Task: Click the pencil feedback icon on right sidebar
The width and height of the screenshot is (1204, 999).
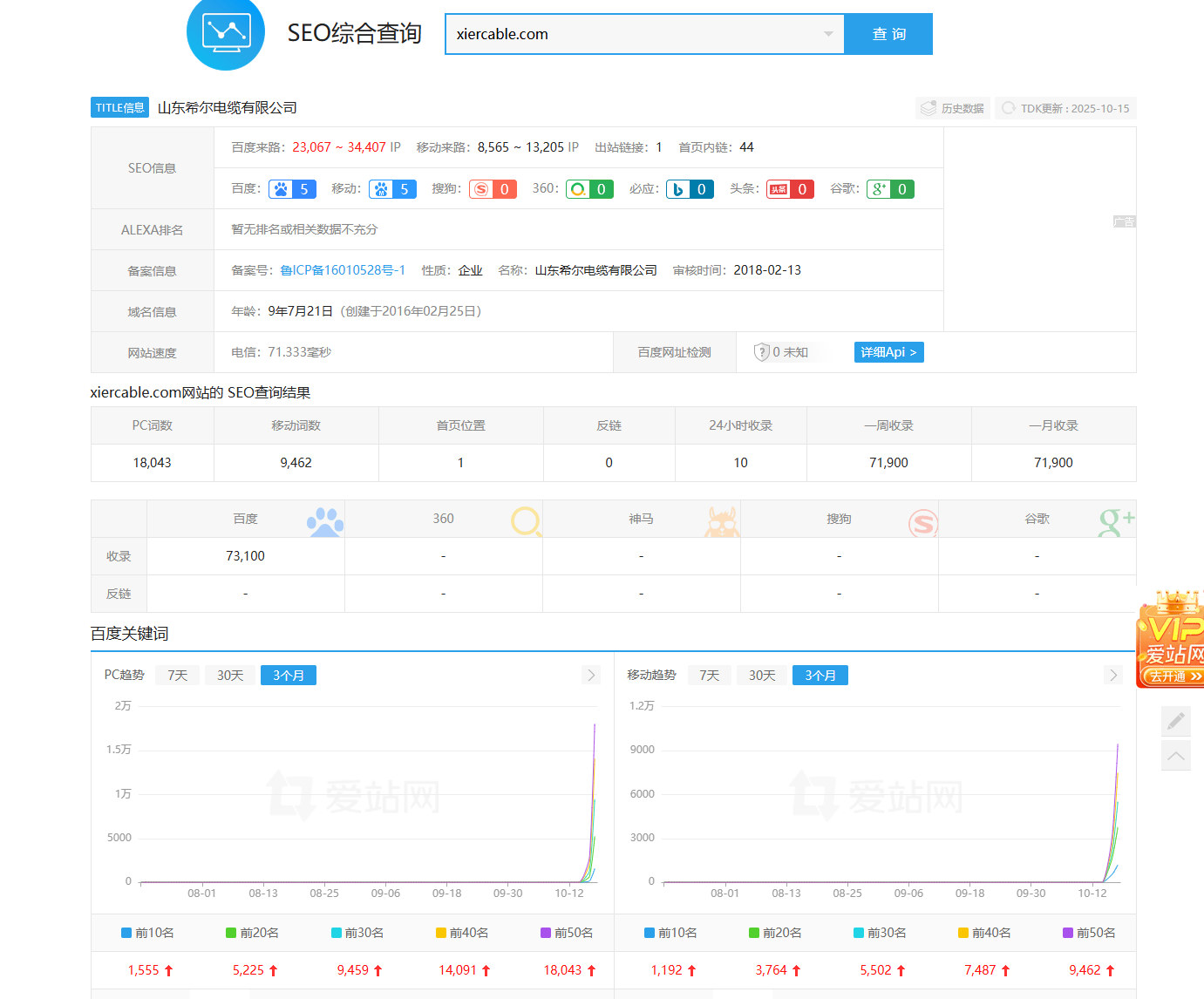Action: pos(1175,721)
